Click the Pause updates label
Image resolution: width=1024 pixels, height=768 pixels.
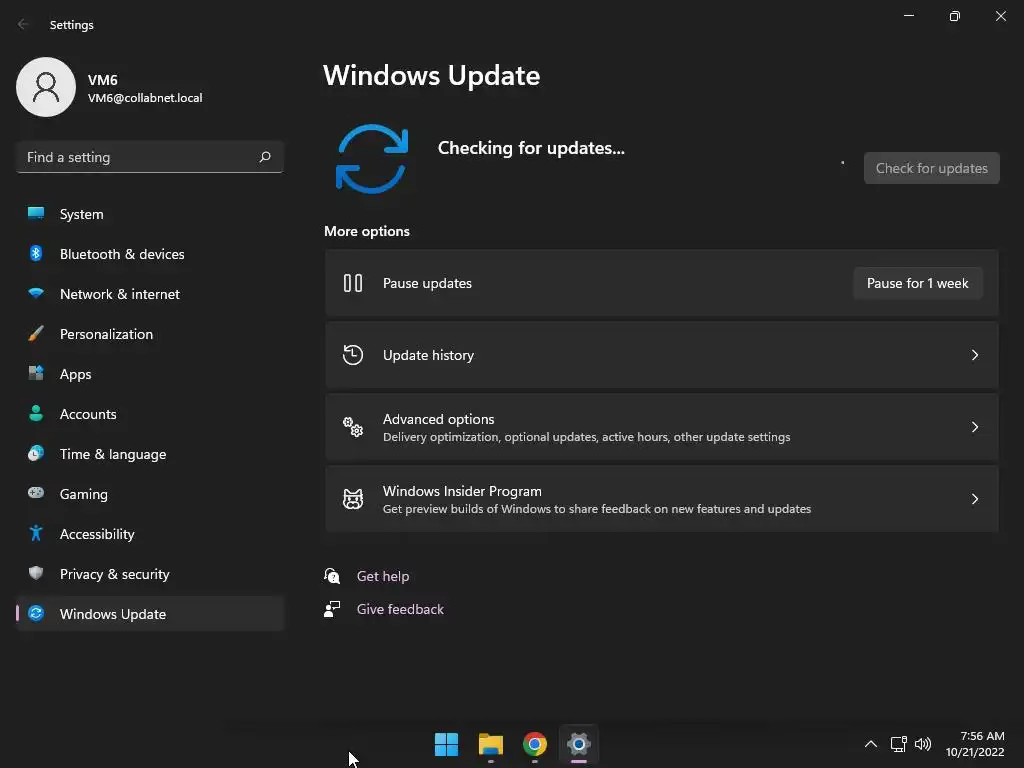click(427, 283)
